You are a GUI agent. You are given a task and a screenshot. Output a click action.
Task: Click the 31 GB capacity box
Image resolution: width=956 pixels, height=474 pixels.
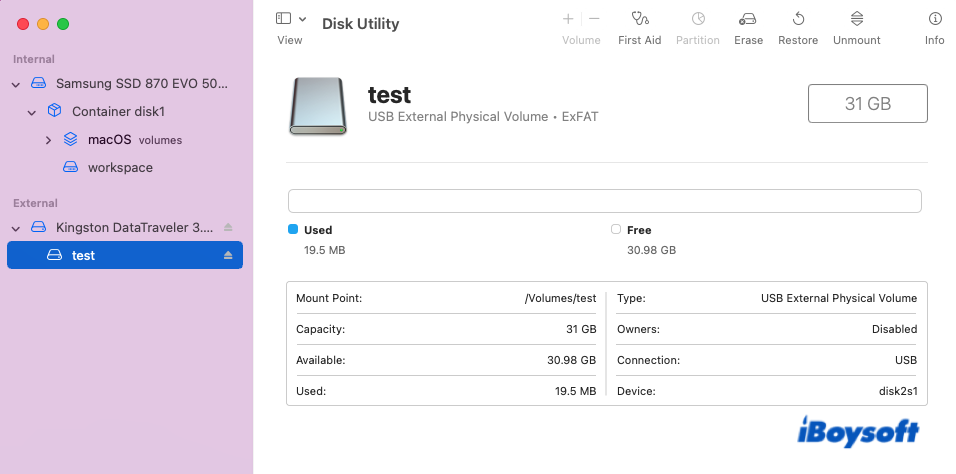[x=867, y=104]
